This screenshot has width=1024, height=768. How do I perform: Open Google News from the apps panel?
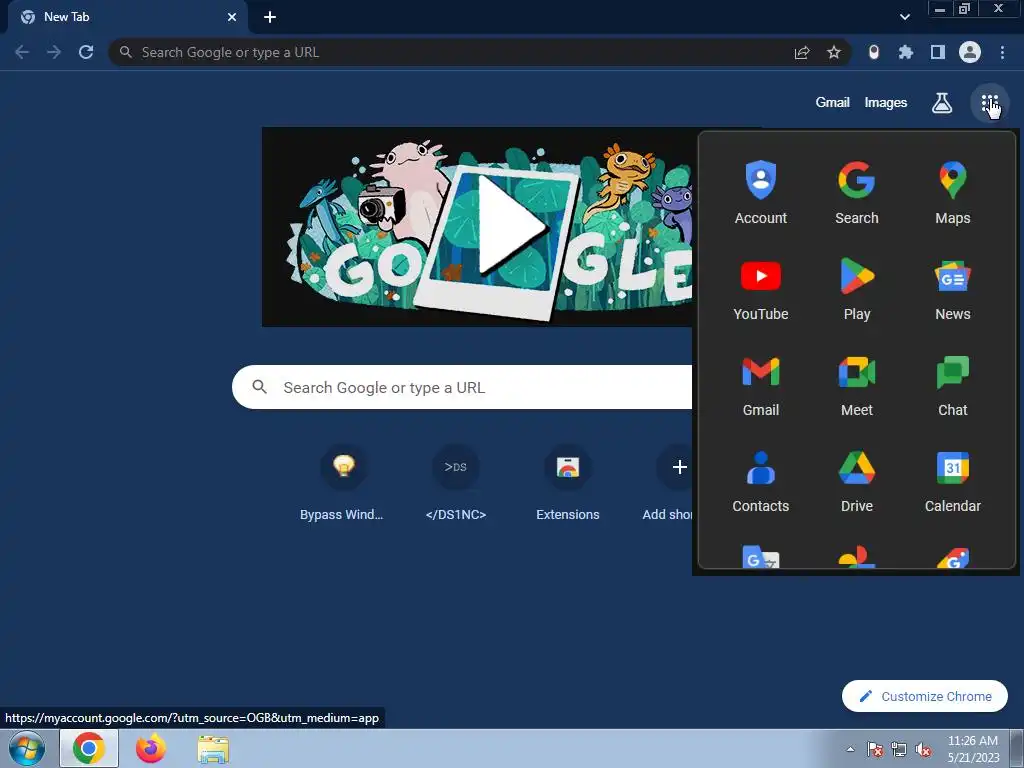coord(952,289)
